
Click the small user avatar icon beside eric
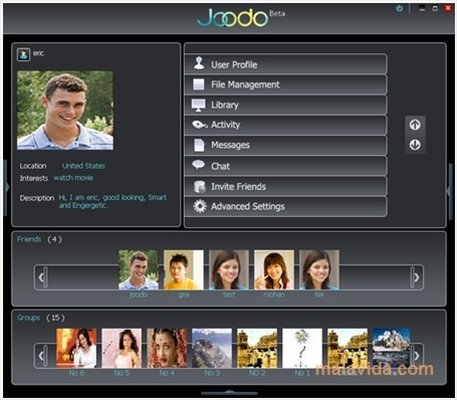[24, 54]
